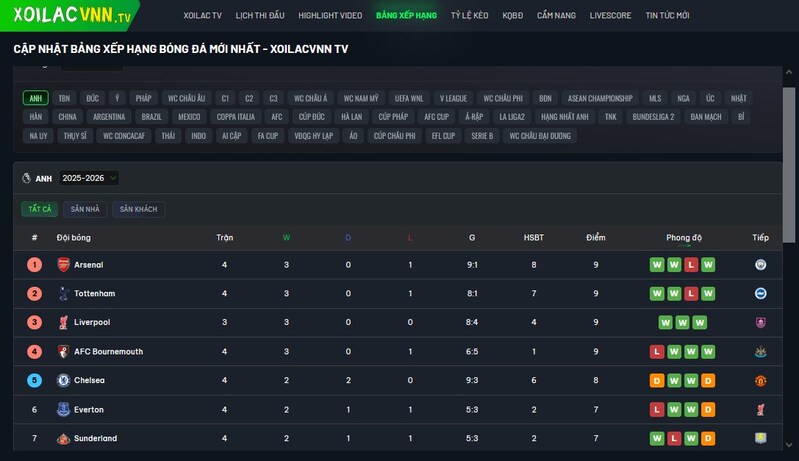Click the Chelsea club crest icon
The image size is (799, 461).
pyautogui.click(x=63, y=381)
